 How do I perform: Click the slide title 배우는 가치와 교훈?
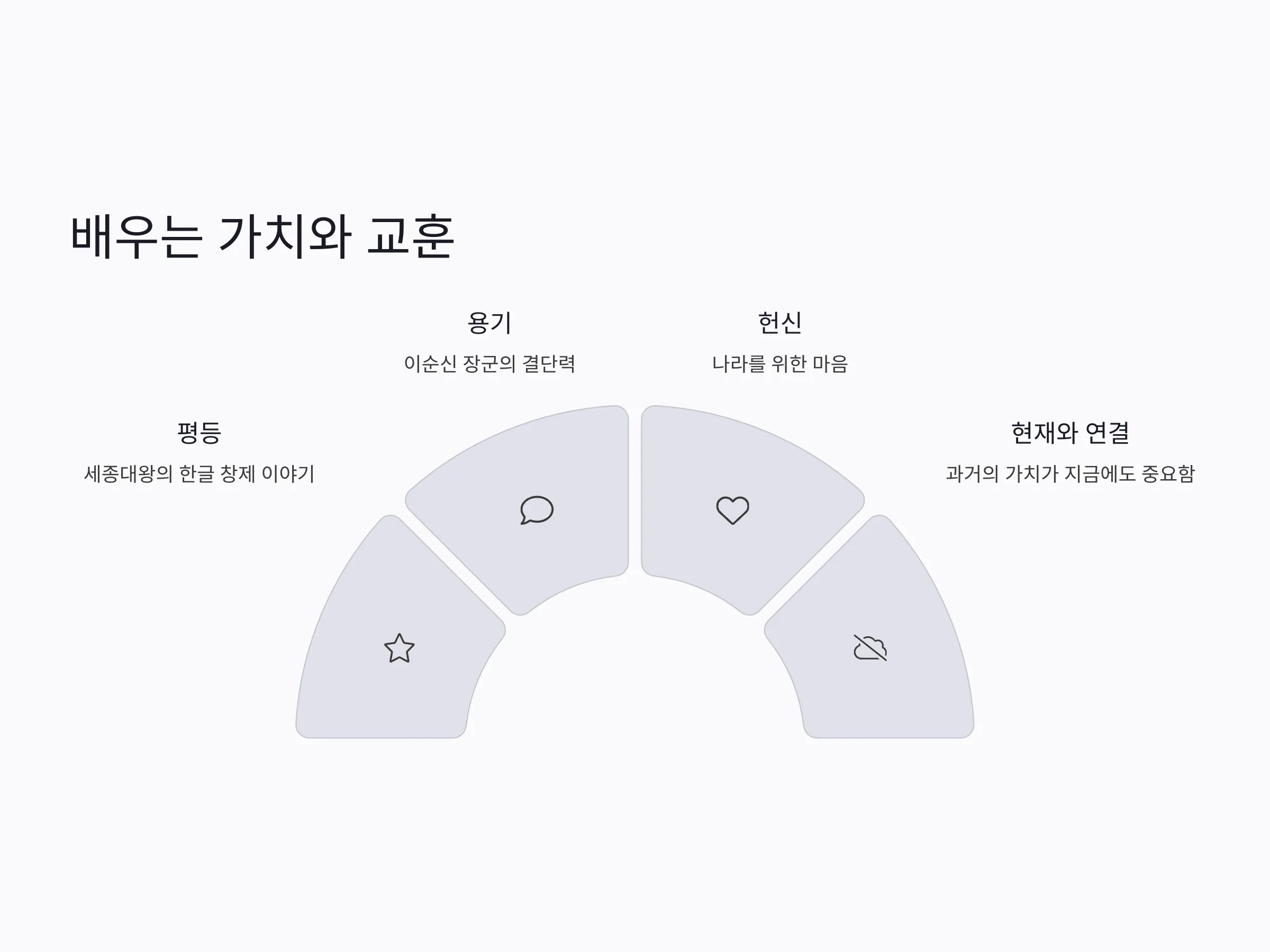[x=262, y=236]
